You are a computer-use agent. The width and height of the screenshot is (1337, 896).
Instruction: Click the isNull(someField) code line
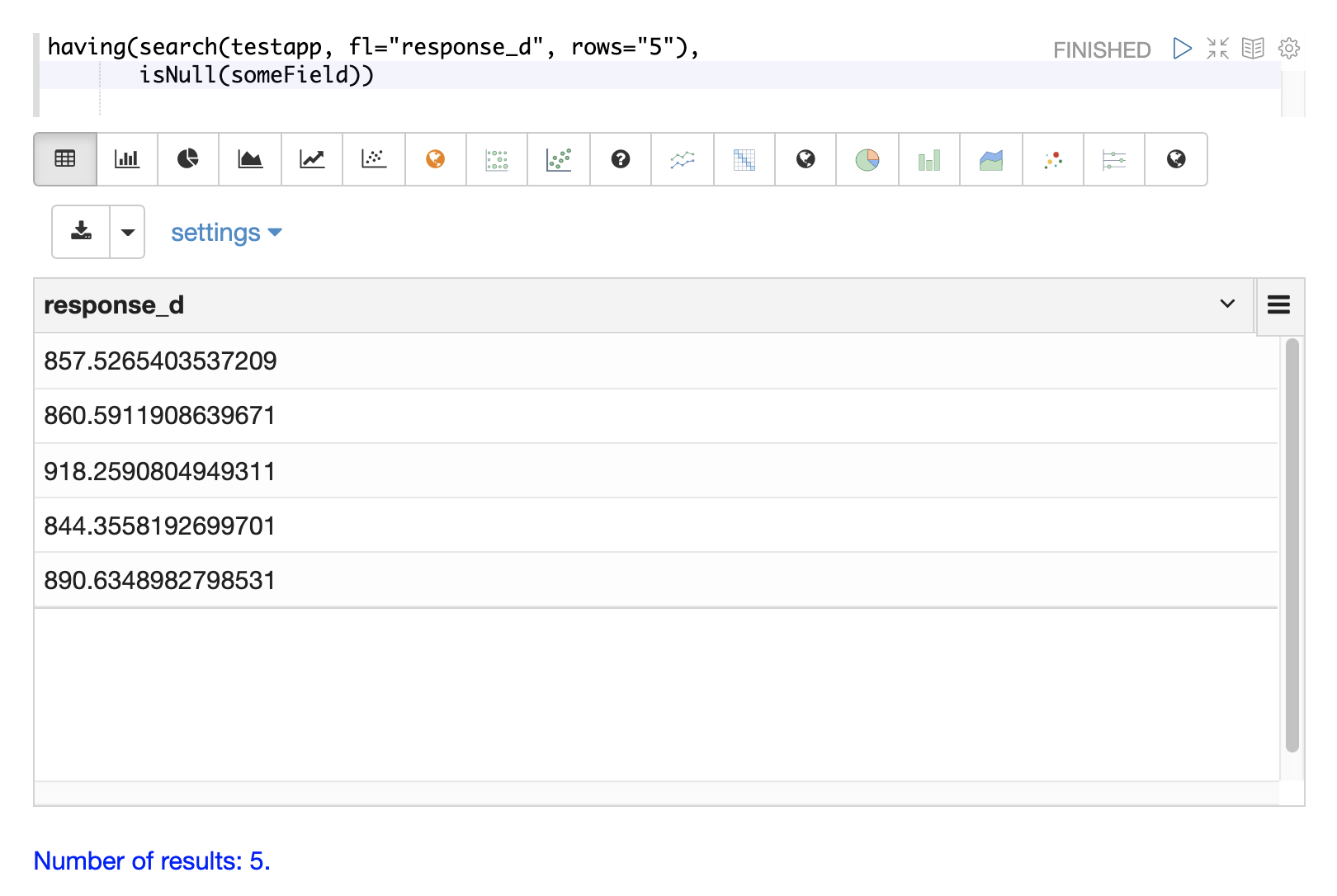click(257, 75)
